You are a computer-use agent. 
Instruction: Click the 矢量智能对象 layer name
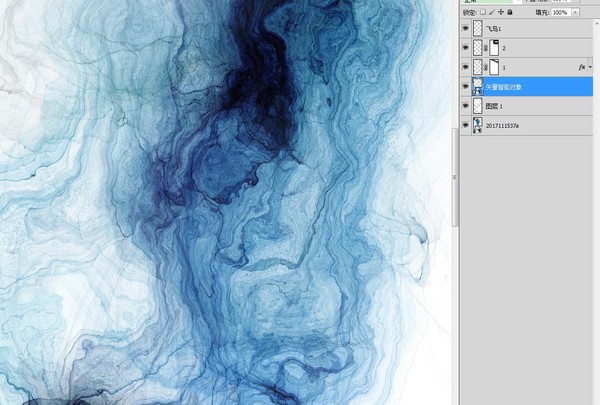[x=503, y=87]
